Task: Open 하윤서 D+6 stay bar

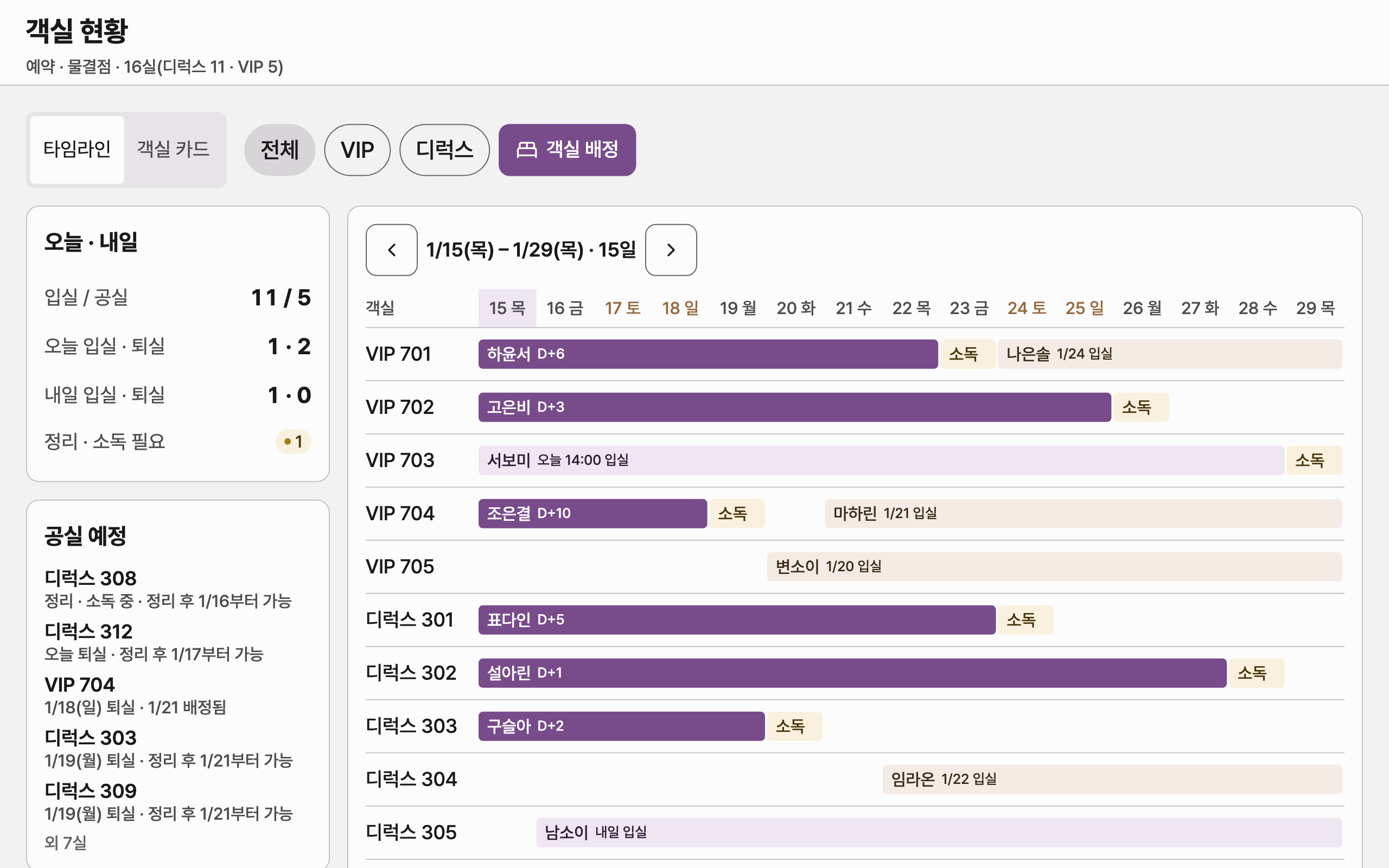Action: [708, 354]
